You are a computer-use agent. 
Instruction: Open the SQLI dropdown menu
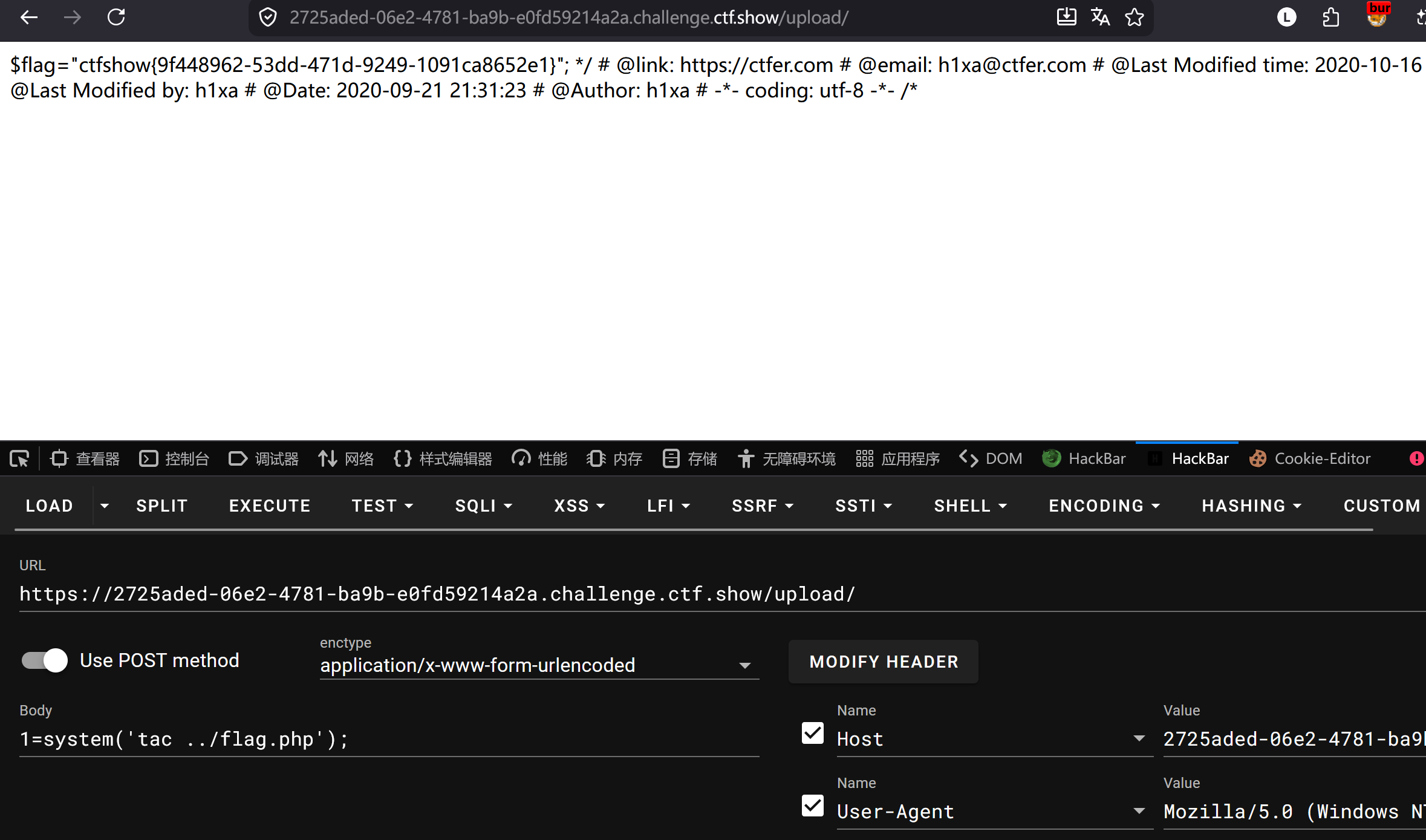[484, 506]
